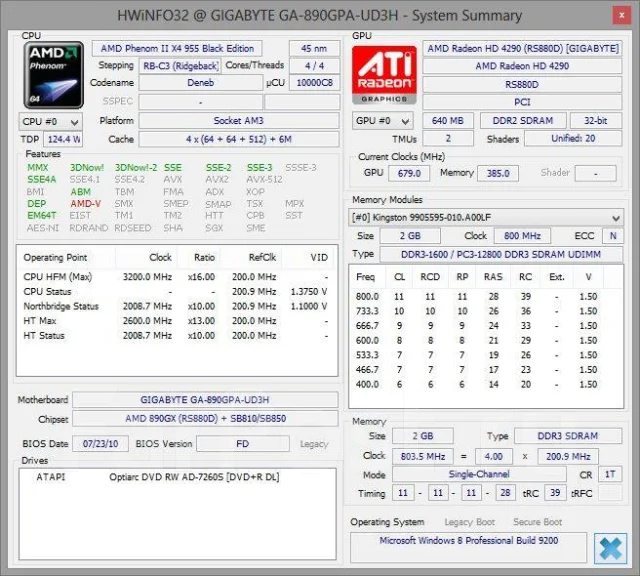Click the PCI bus field
The image size is (640, 576).
(x=522, y=102)
